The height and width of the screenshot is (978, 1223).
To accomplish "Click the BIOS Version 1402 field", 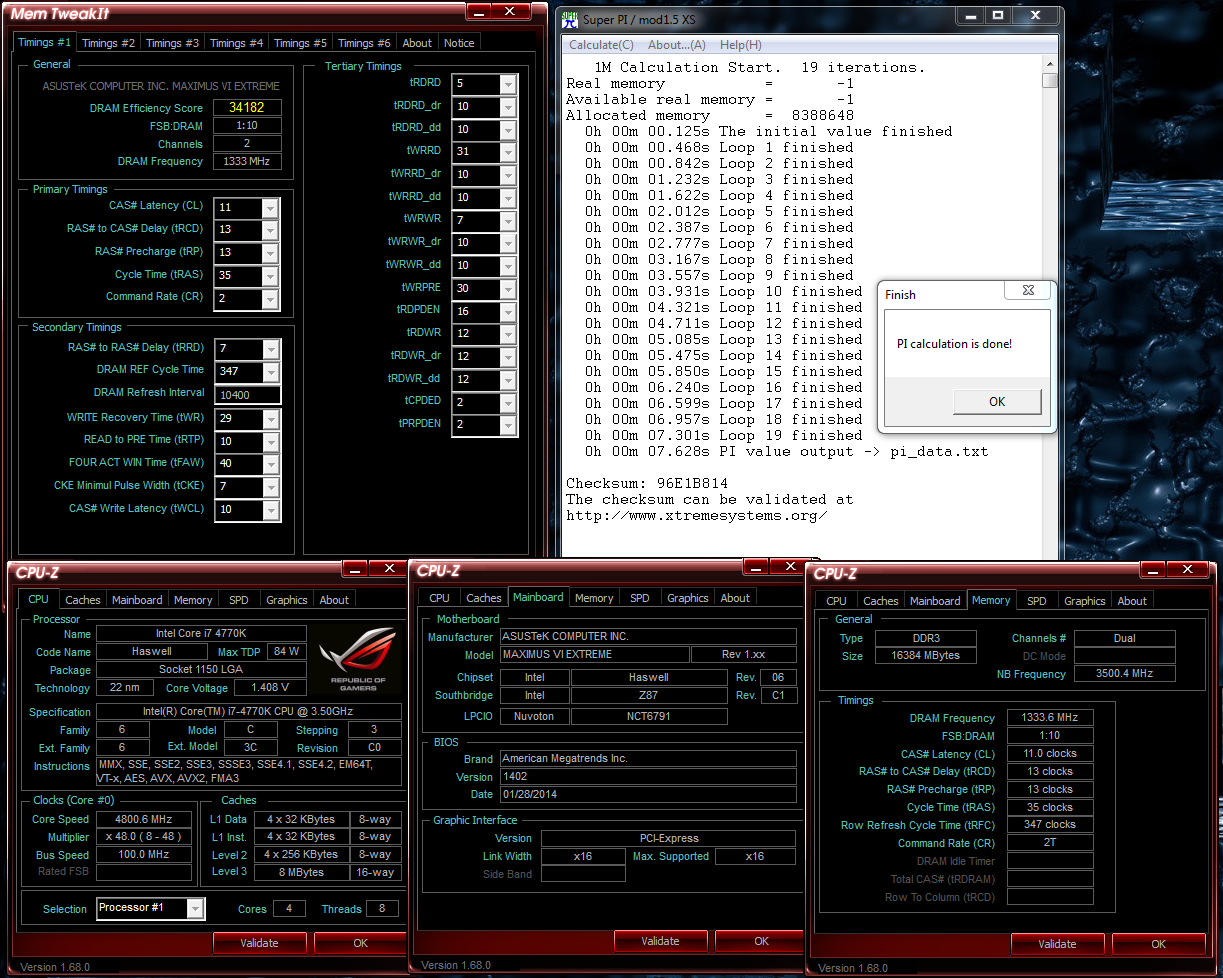I will [x=647, y=776].
